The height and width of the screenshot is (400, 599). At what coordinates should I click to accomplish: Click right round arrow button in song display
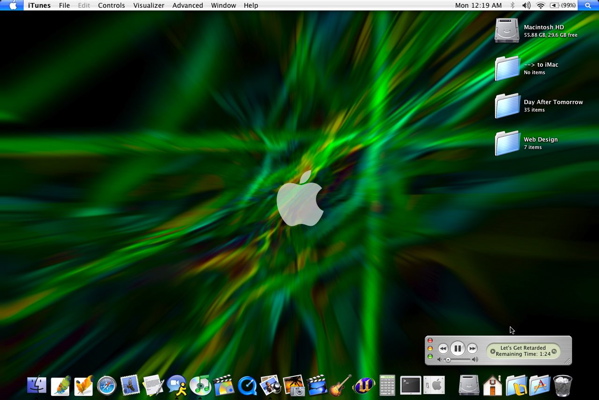554,351
